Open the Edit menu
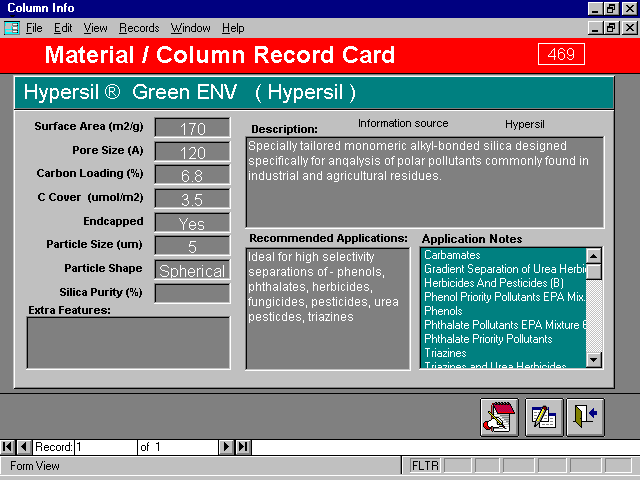Screen dimensions: 640x480 [63, 28]
